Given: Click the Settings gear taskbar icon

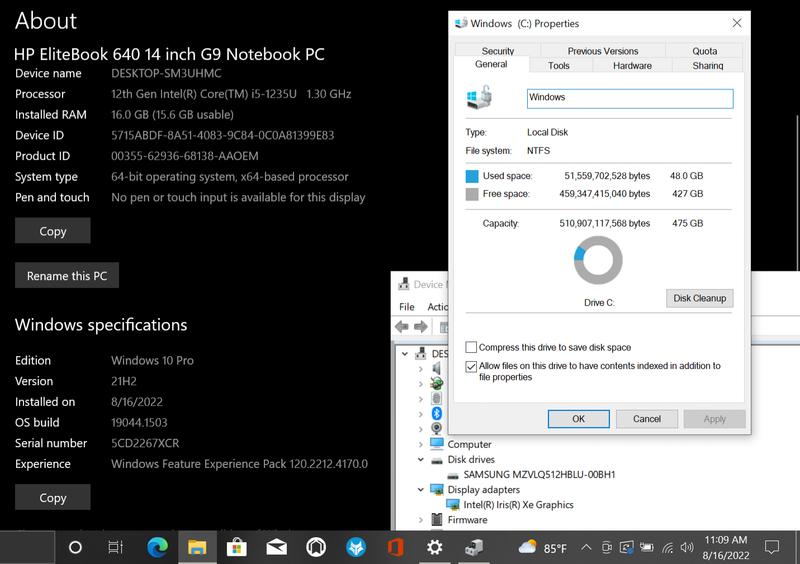Looking at the screenshot, I should (434, 547).
